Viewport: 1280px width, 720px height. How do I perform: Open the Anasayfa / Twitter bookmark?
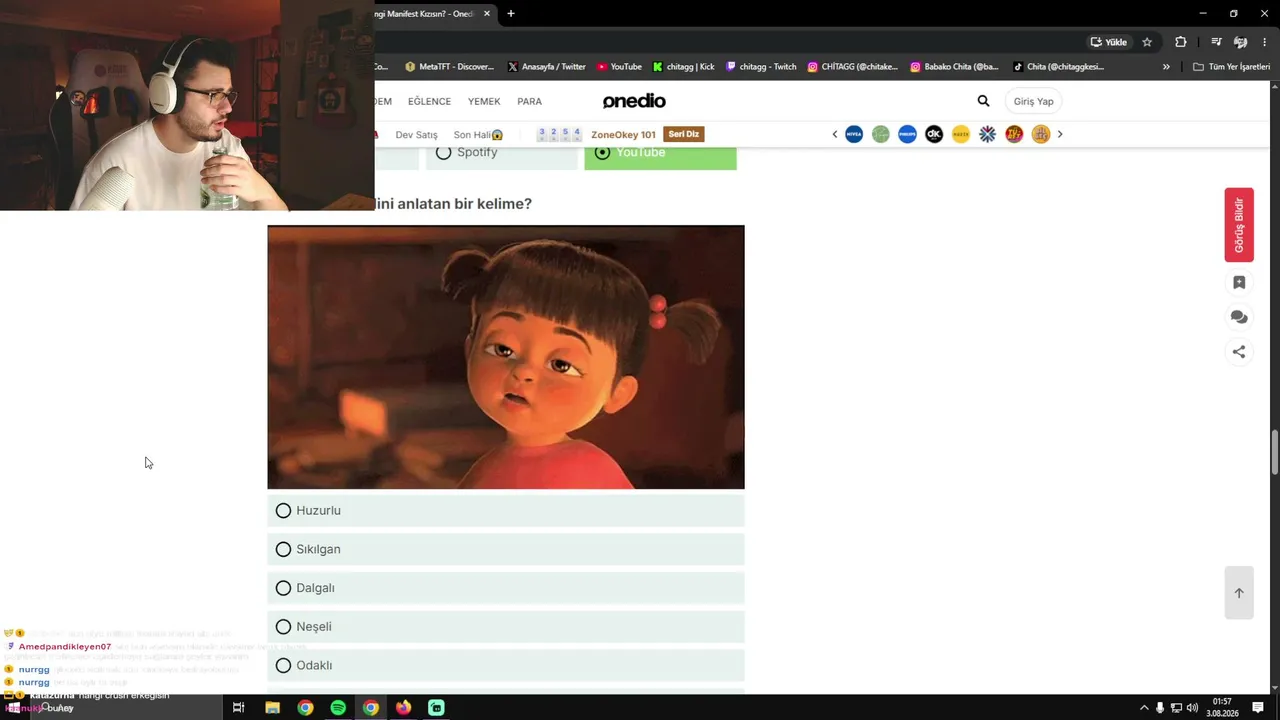click(546, 67)
